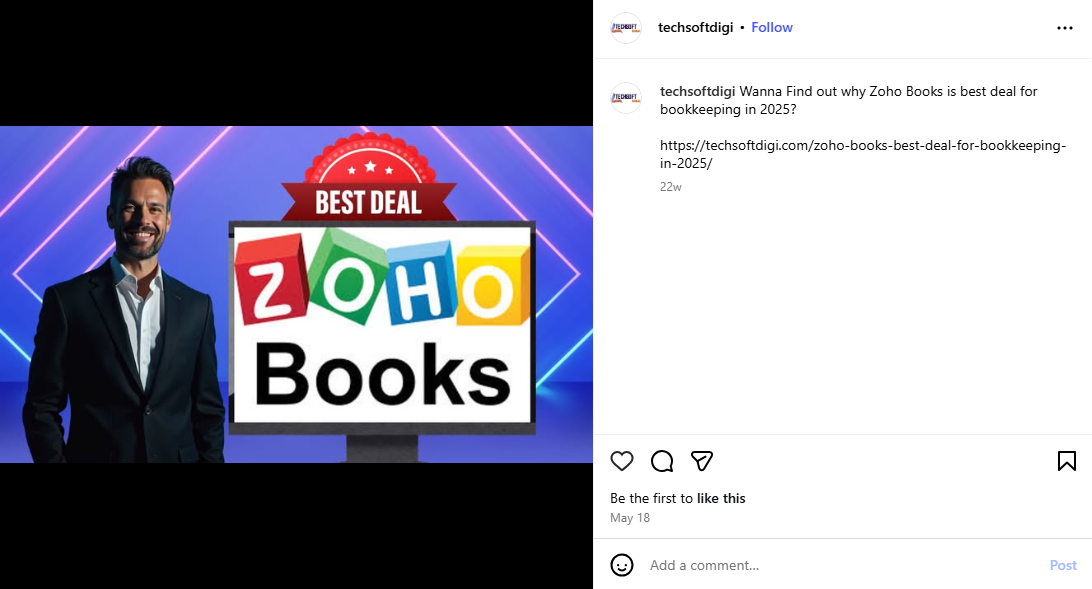Click techsoftdigi profile avatar in header
The image size is (1092, 589).
(625, 28)
